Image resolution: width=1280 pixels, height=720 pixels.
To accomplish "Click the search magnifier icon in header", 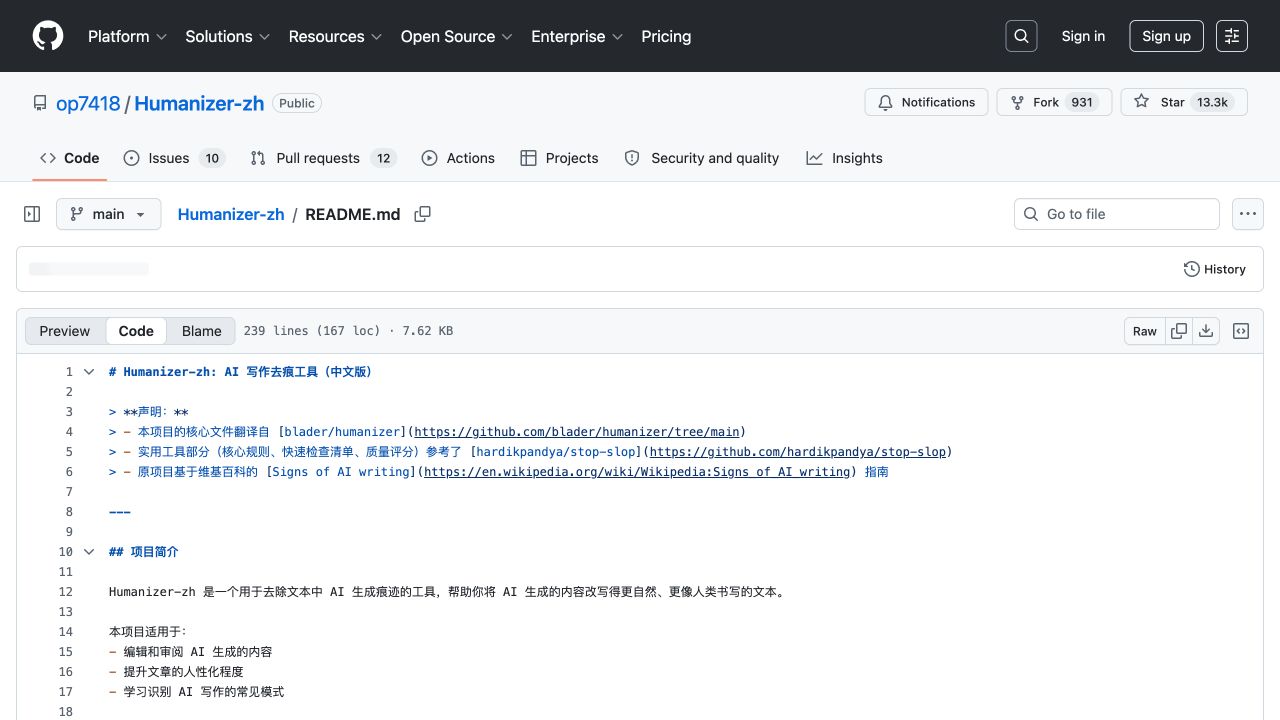I will (x=1021, y=36).
